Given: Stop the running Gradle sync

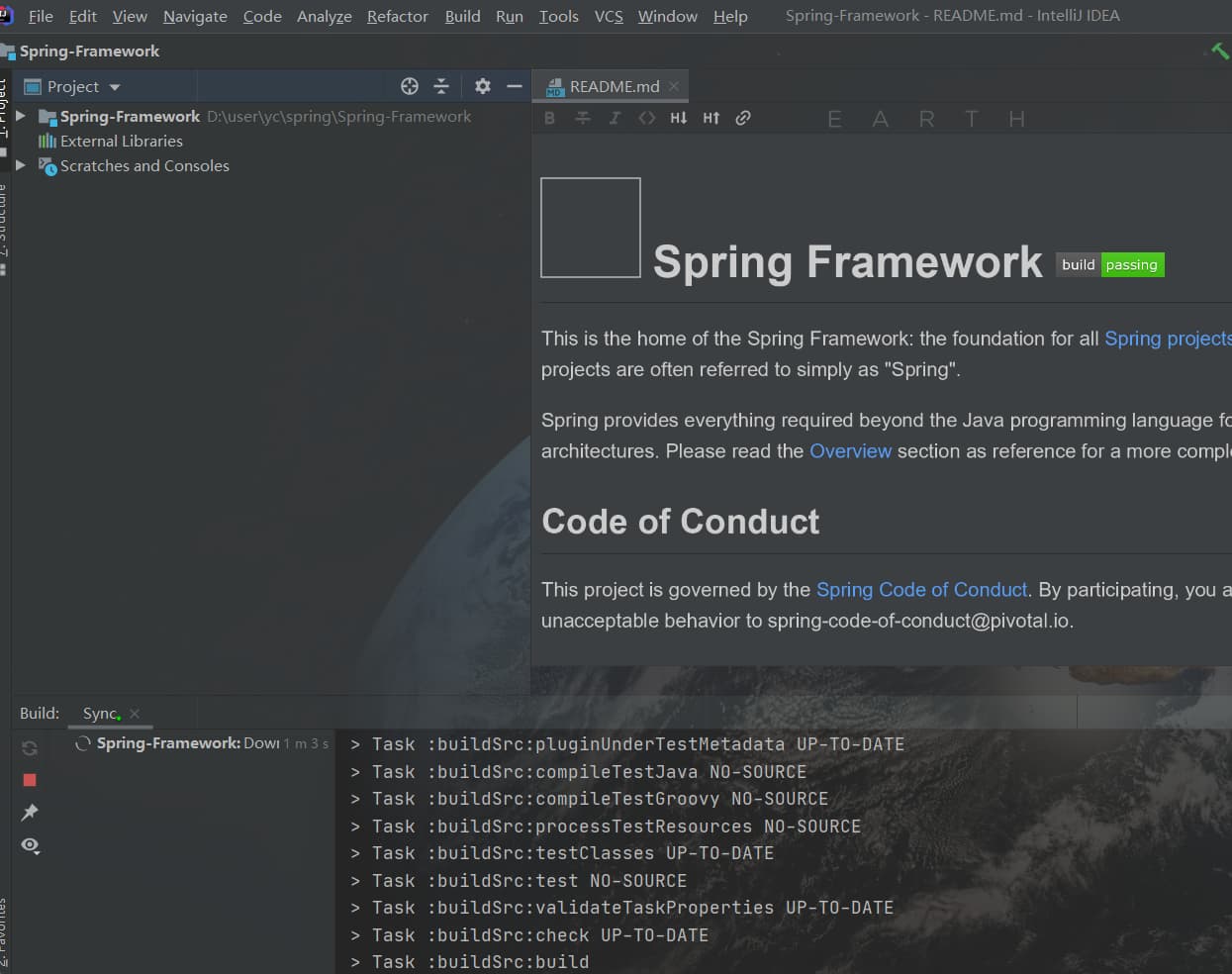Looking at the screenshot, I should pyautogui.click(x=30, y=780).
